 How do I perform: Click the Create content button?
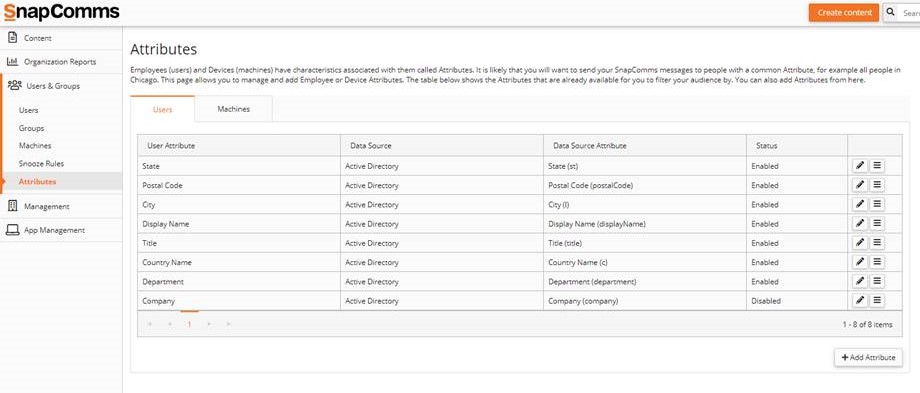tap(844, 12)
